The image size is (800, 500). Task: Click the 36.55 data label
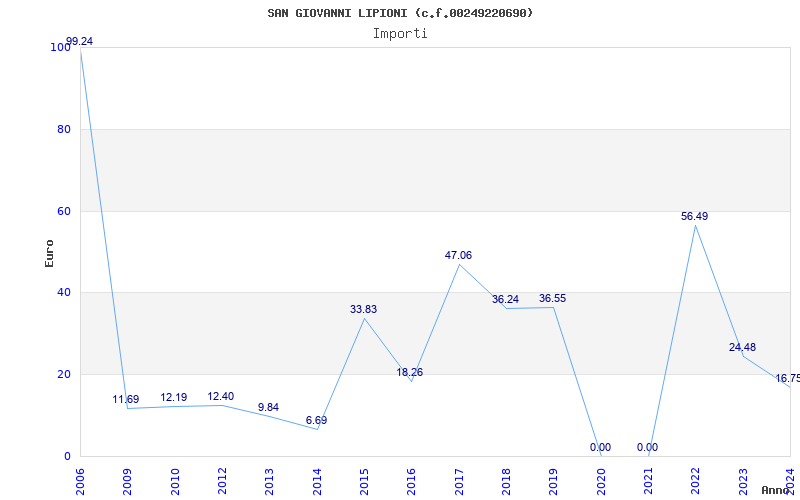pos(553,298)
